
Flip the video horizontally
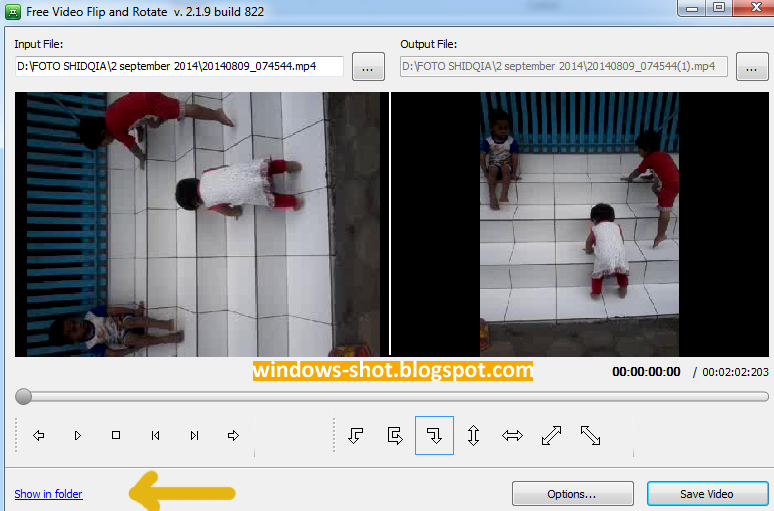tap(512, 435)
